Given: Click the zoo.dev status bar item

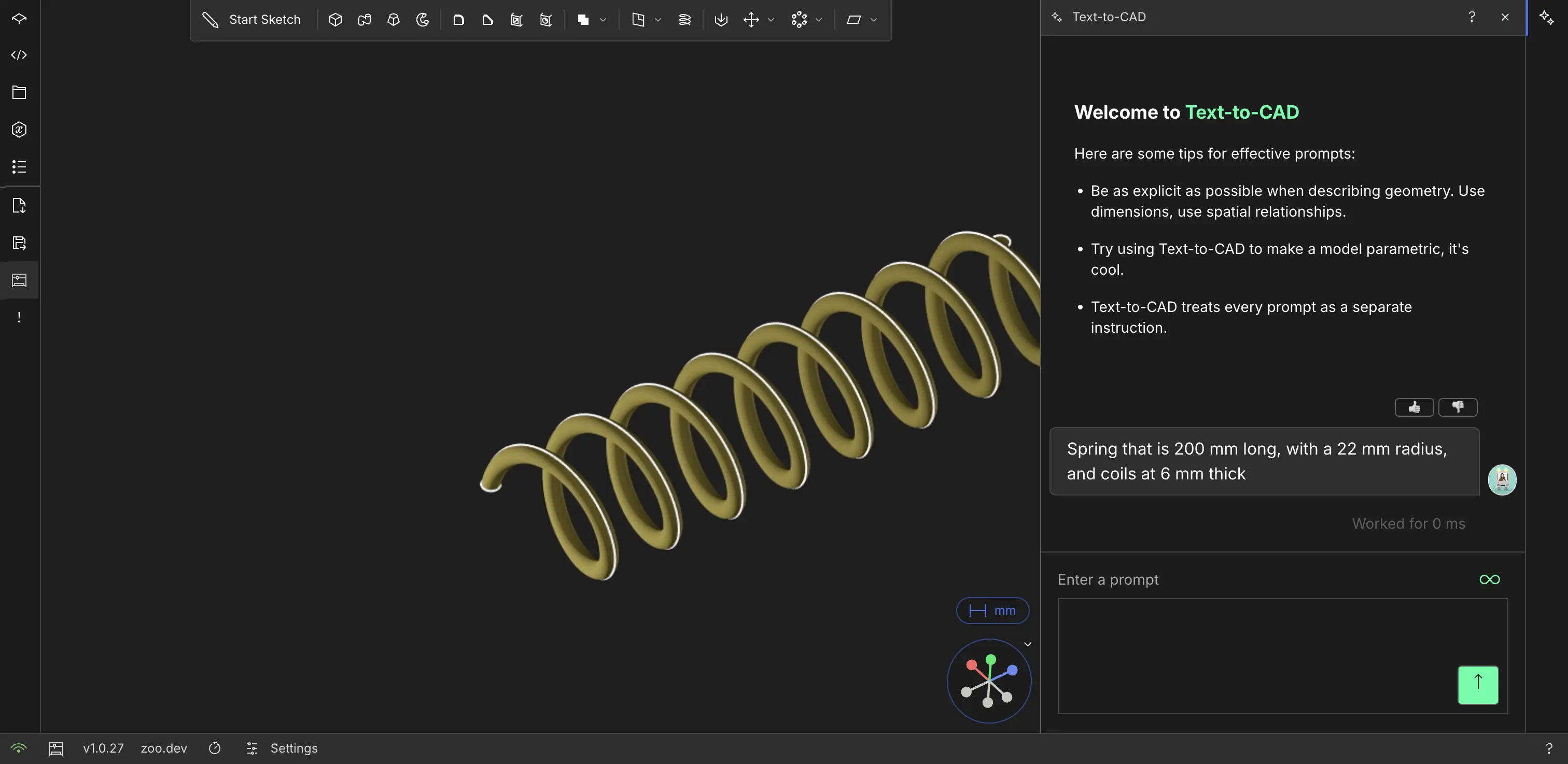Looking at the screenshot, I should point(164,748).
